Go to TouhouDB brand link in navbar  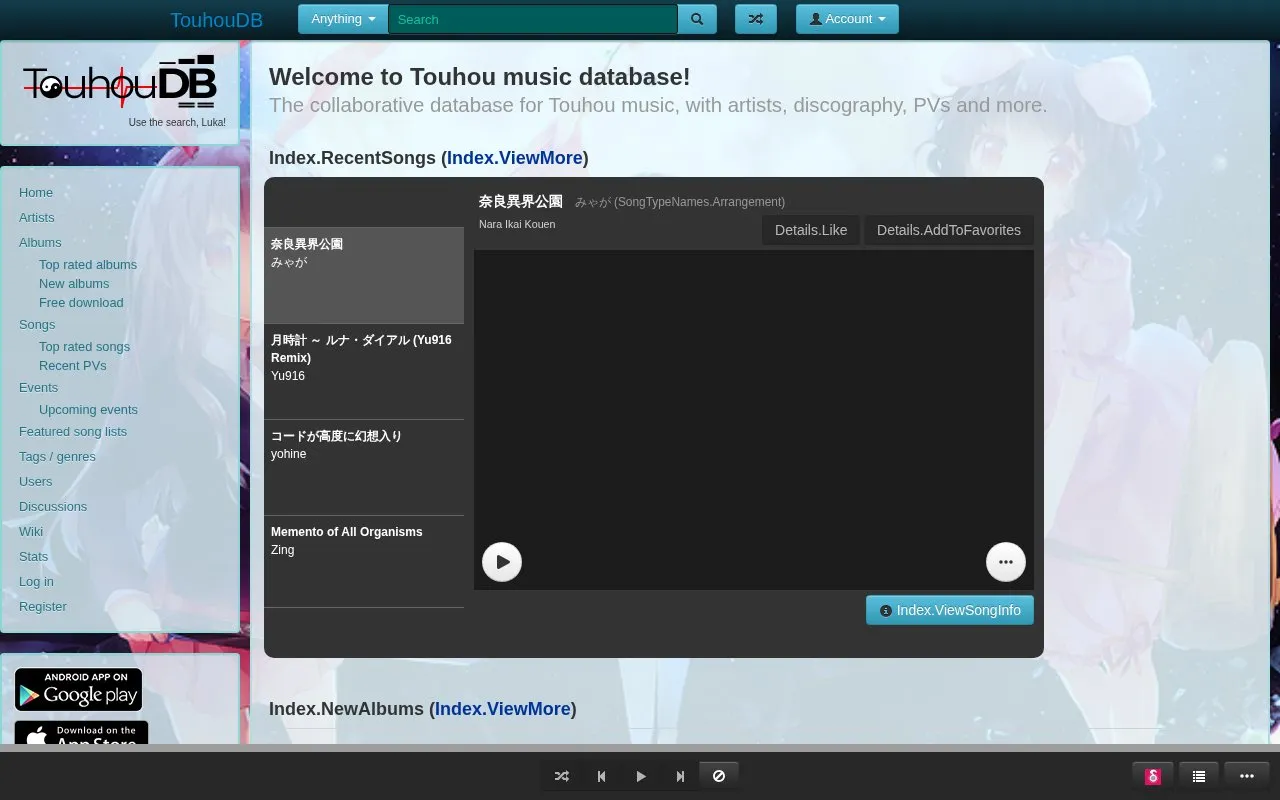pyautogui.click(x=216, y=20)
